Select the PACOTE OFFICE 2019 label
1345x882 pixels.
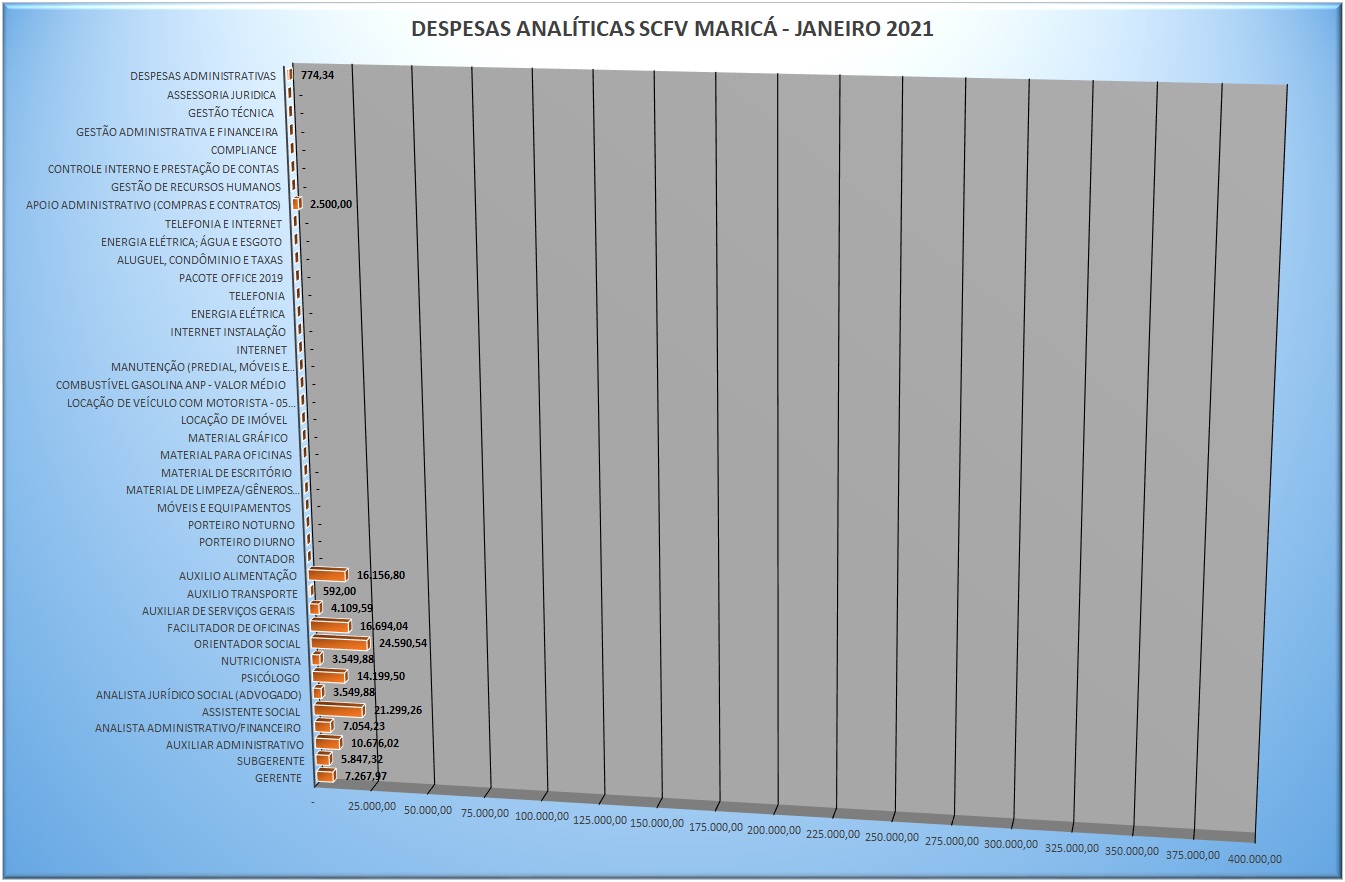[x=232, y=278]
